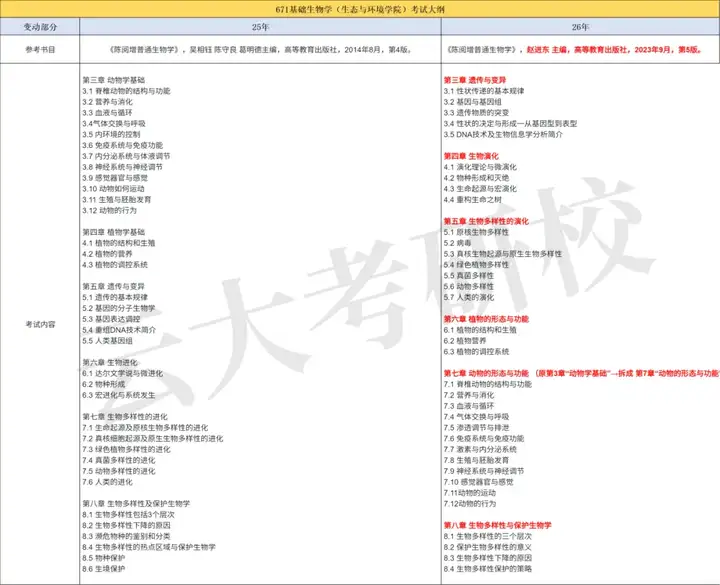The image size is (720, 585).
Task: Click the red heading "第三章 遗传与变异"
Action: pyautogui.click(x=475, y=80)
